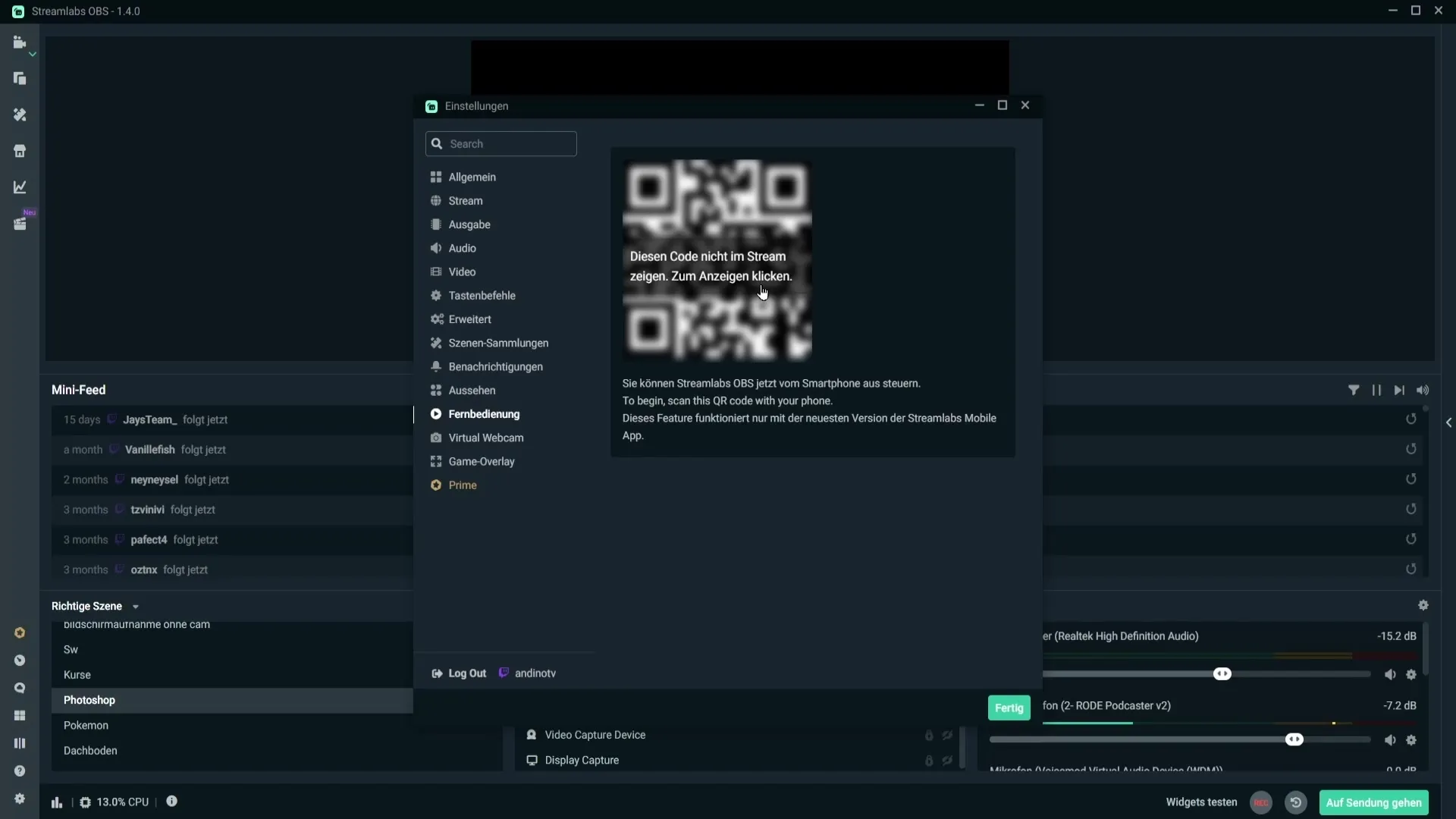Click the Log Out button
The image size is (1456, 819).
[x=459, y=673]
